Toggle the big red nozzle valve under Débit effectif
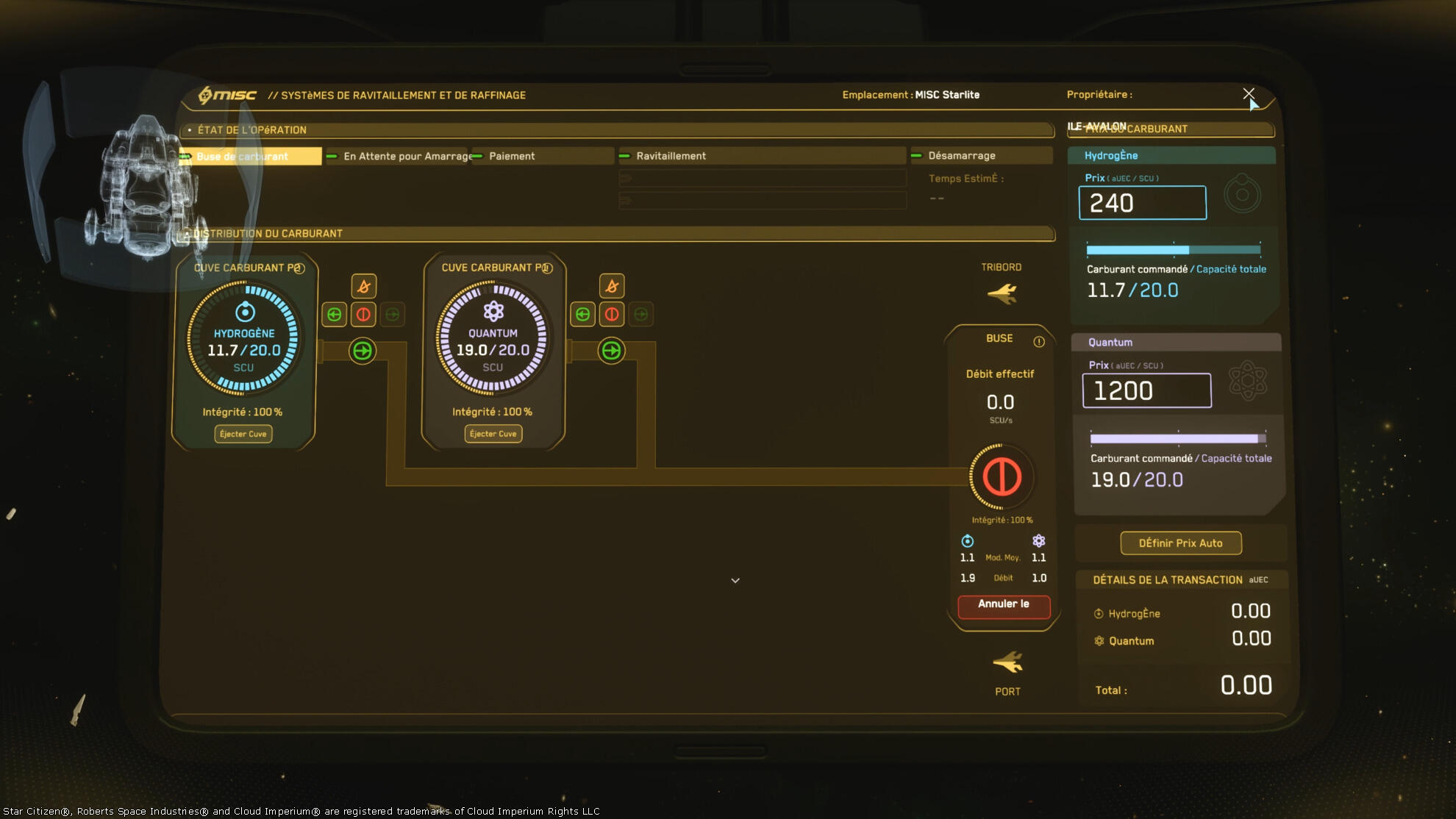This screenshot has width=1456, height=819. 1002,476
